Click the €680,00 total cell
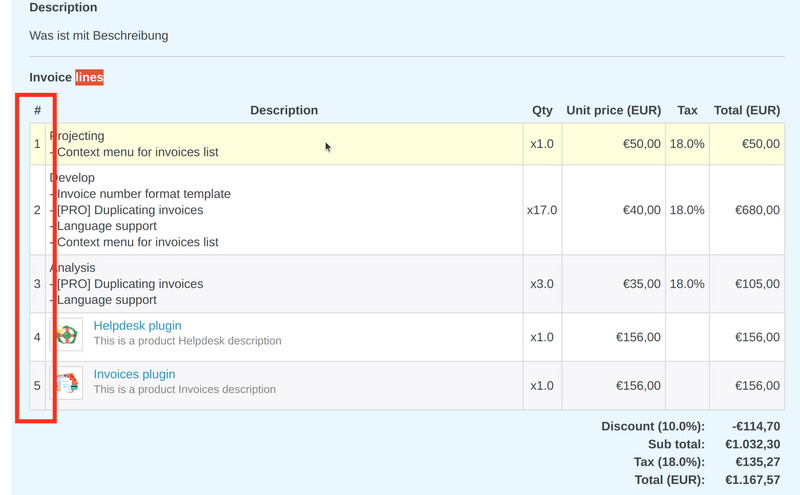 tap(757, 210)
